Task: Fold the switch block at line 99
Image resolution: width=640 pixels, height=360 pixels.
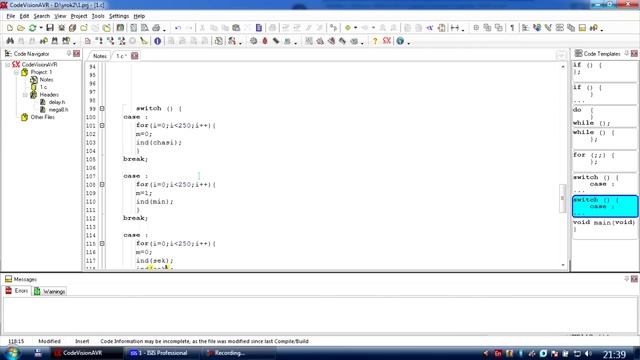Action: 102,109
